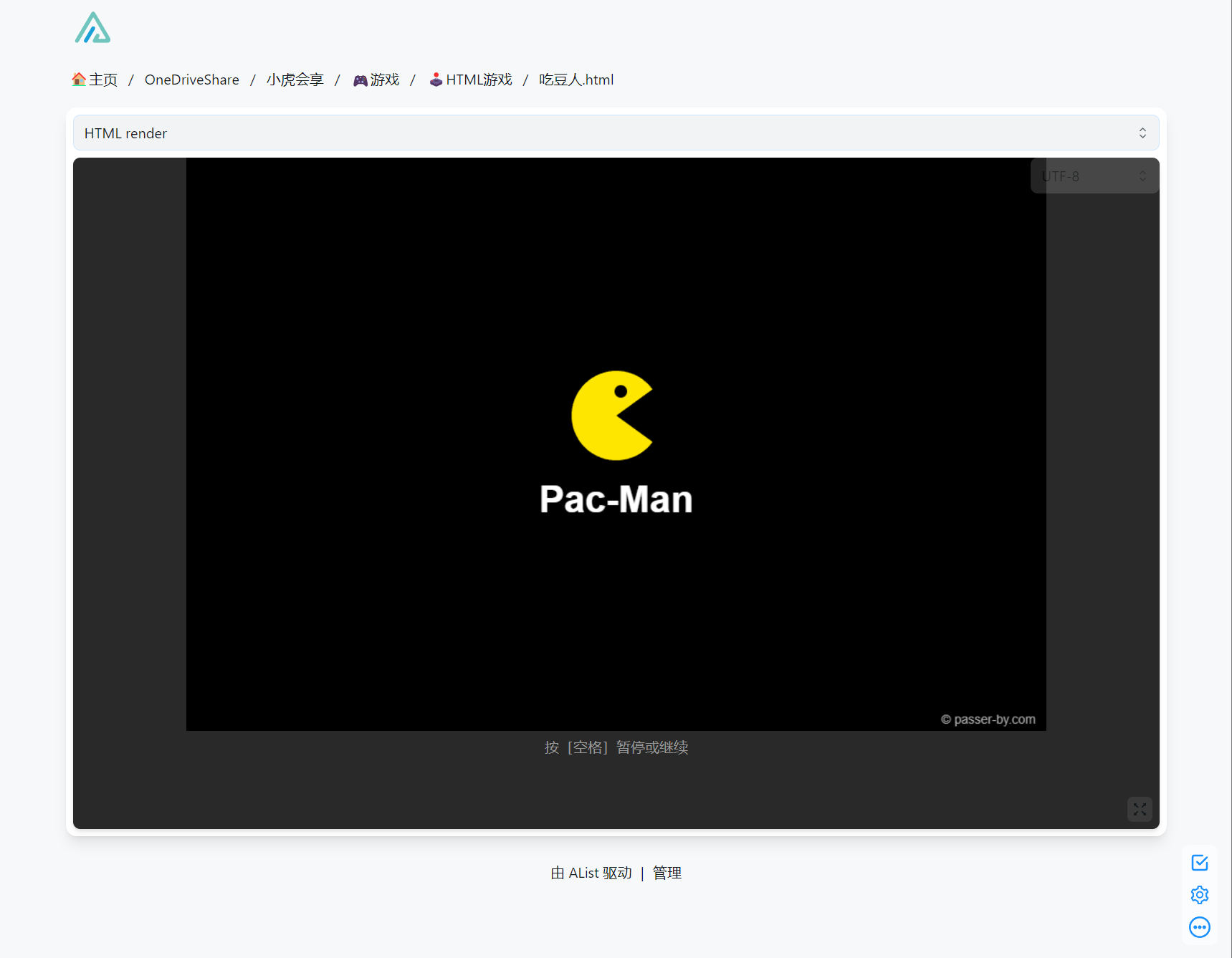Open the 管理 manage footer link
The height and width of the screenshot is (958, 1232).
point(667,873)
